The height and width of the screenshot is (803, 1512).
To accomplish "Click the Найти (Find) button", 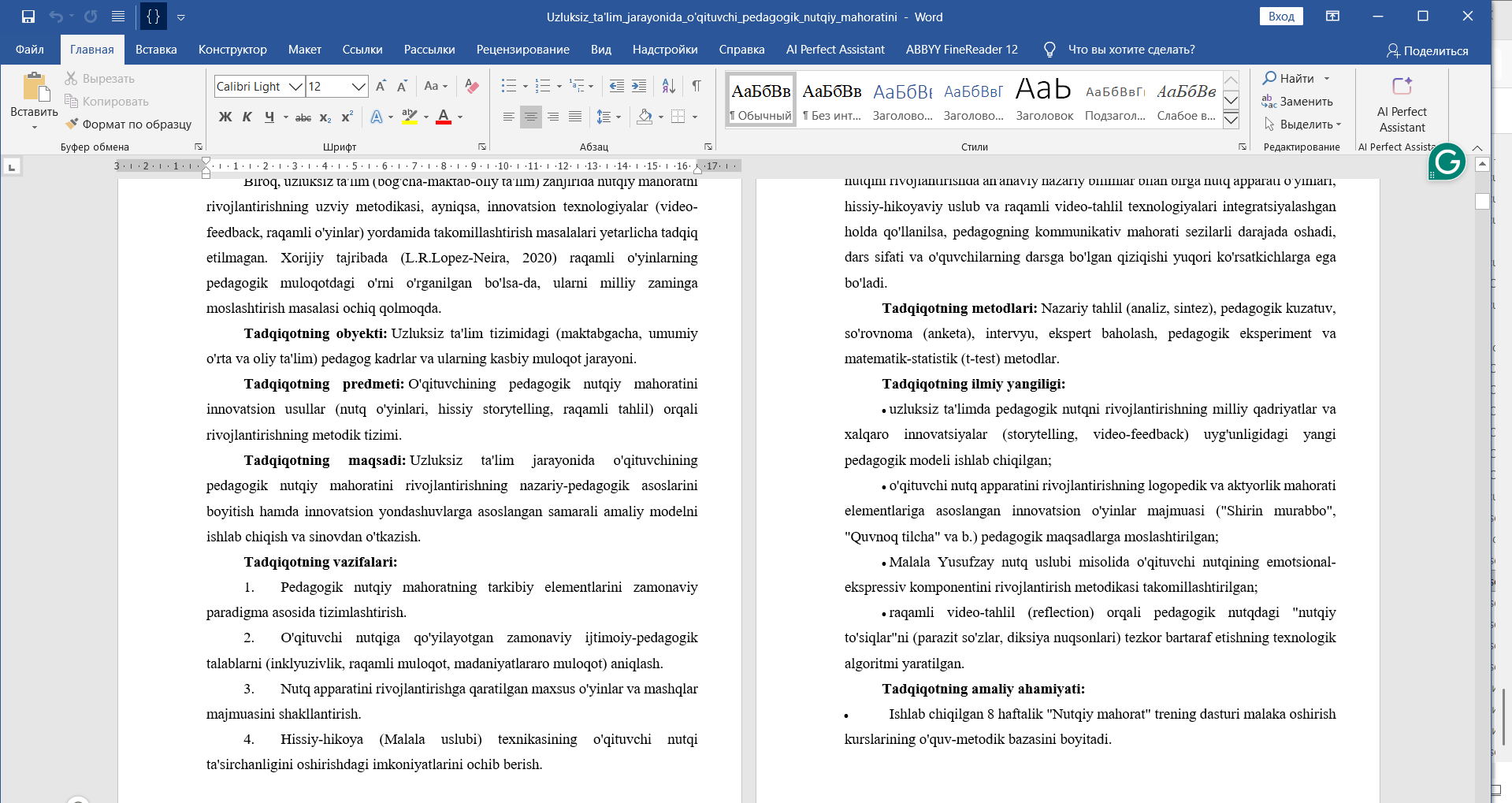I will pos(1287,79).
